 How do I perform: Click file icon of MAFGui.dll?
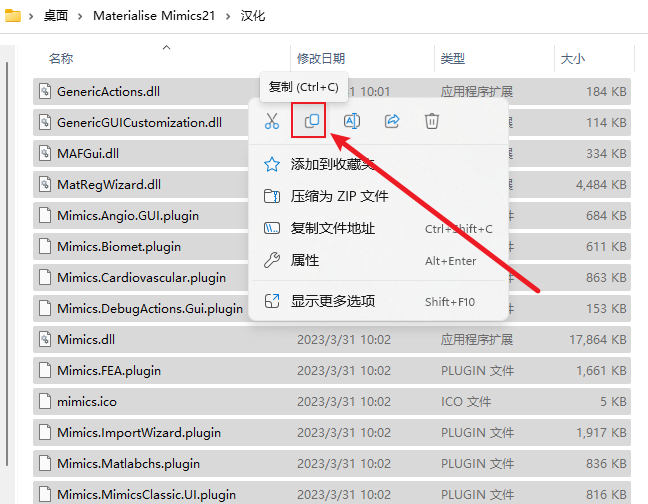[x=45, y=153]
